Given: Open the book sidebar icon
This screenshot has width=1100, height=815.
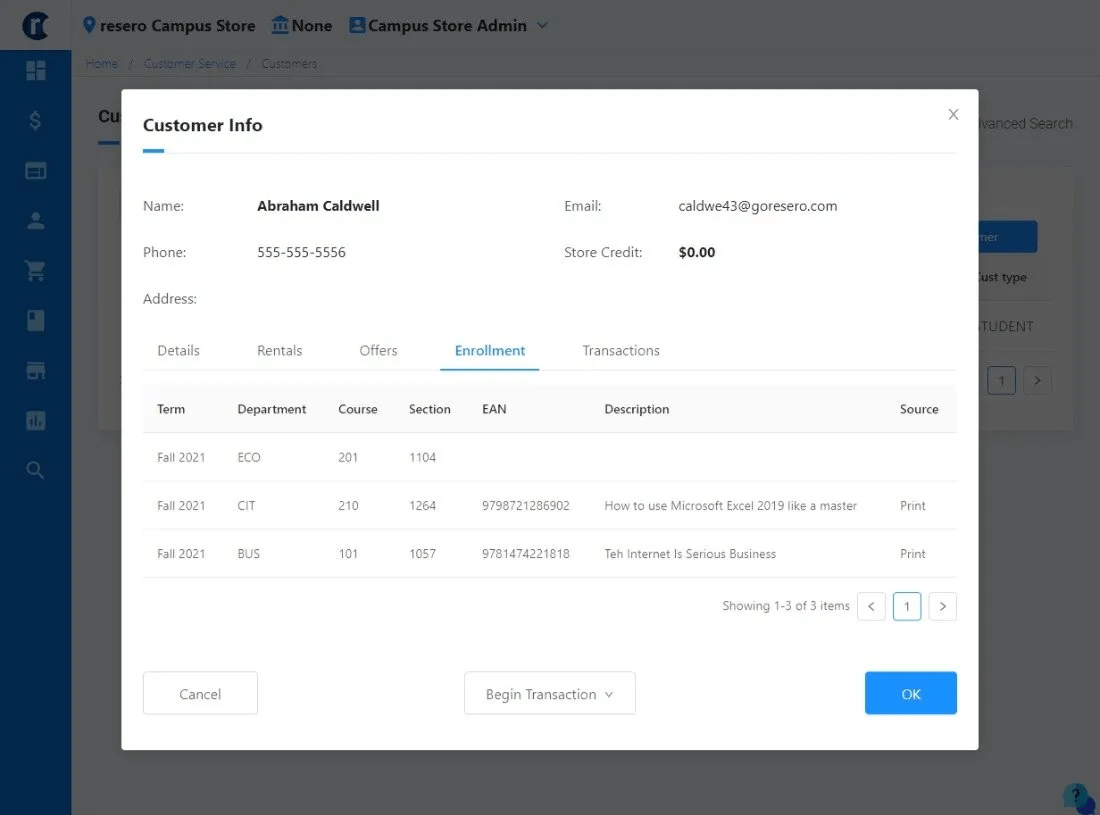Looking at the screenshot, I should pyautogui.click(x=35, y=321).
